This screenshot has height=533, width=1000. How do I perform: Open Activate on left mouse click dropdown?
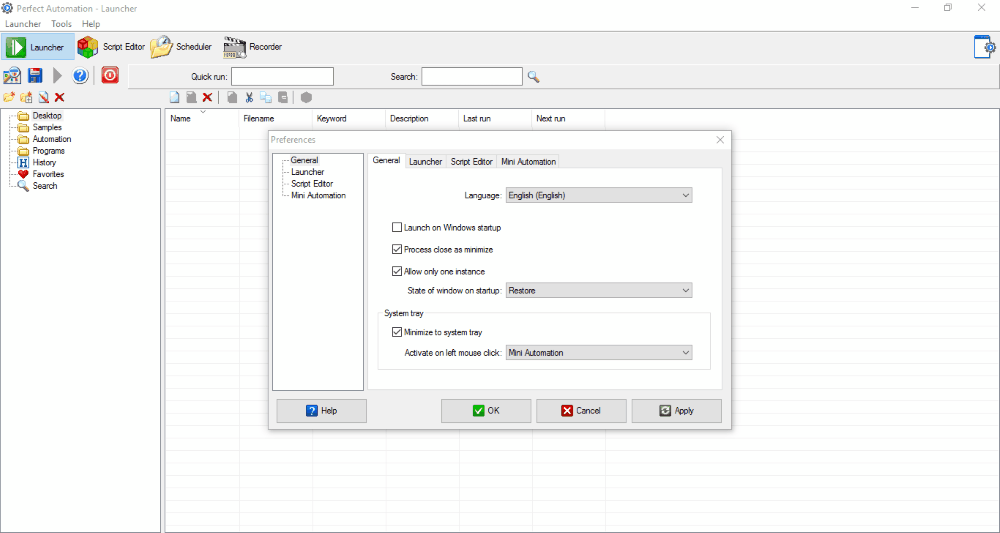[599, 353]
